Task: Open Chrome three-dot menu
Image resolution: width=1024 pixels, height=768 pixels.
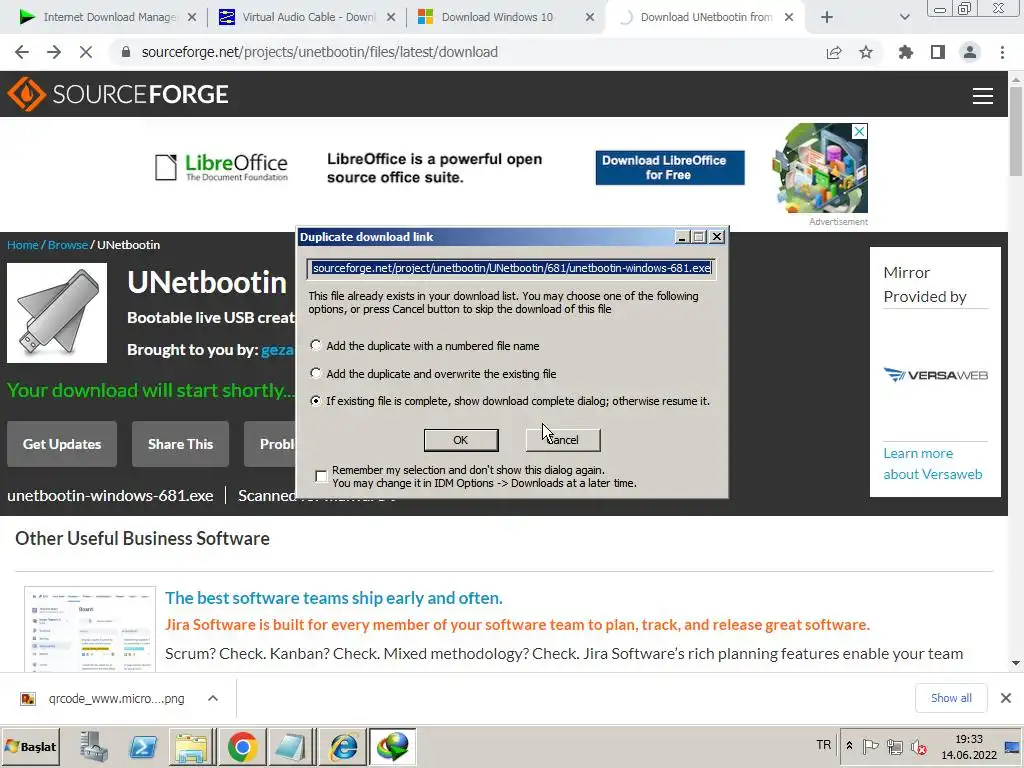Action: pyautogui.click(x=1002, y=52)
